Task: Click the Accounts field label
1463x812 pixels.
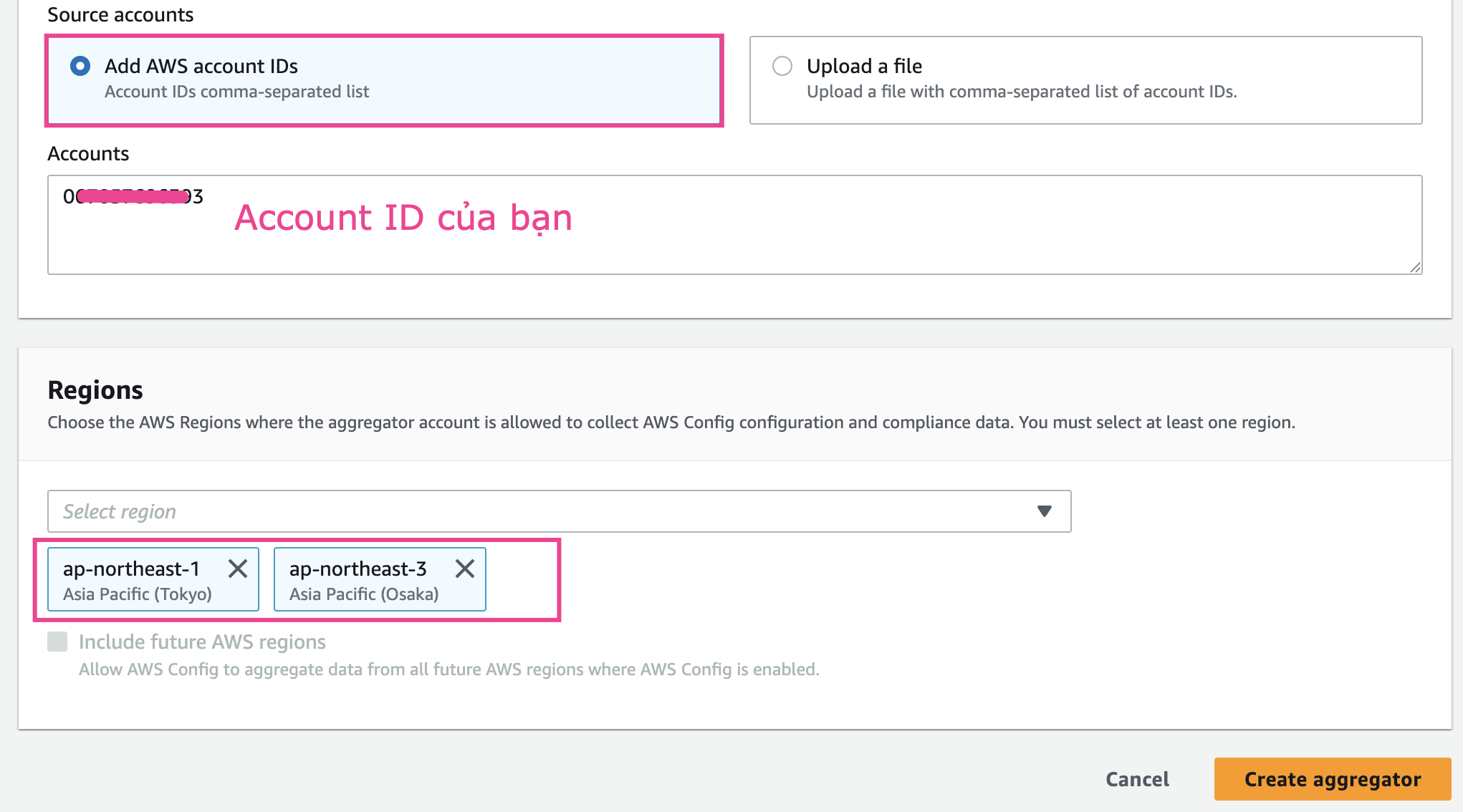Action: pos(88,154)
